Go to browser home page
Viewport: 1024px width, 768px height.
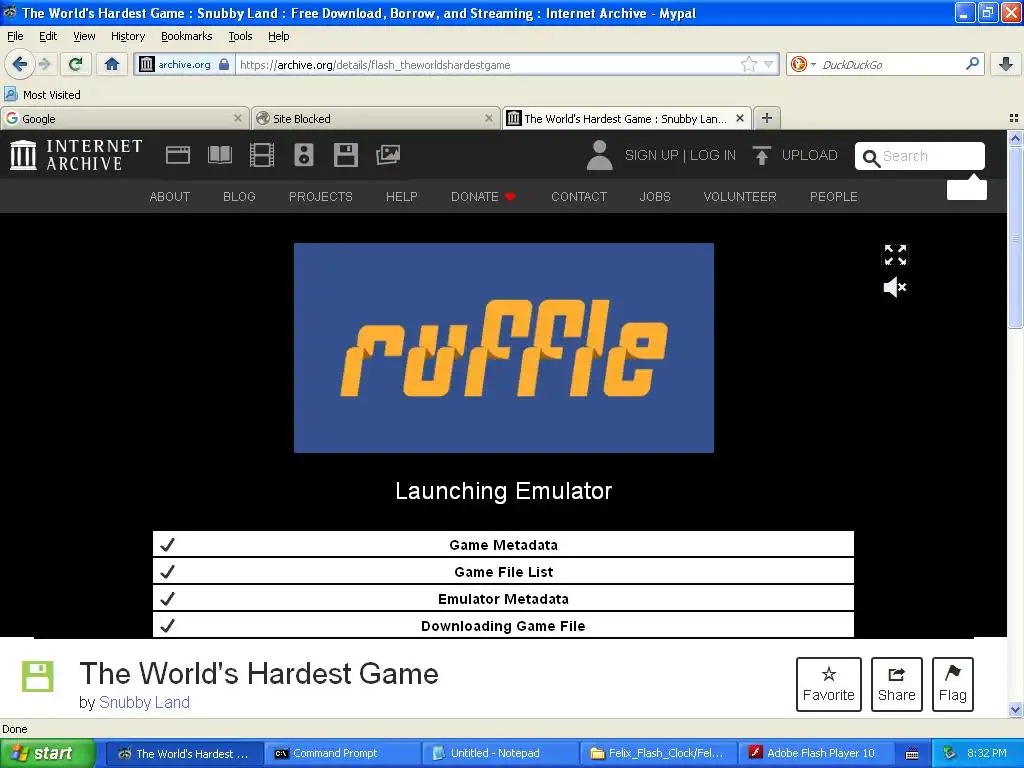[112, 64]
